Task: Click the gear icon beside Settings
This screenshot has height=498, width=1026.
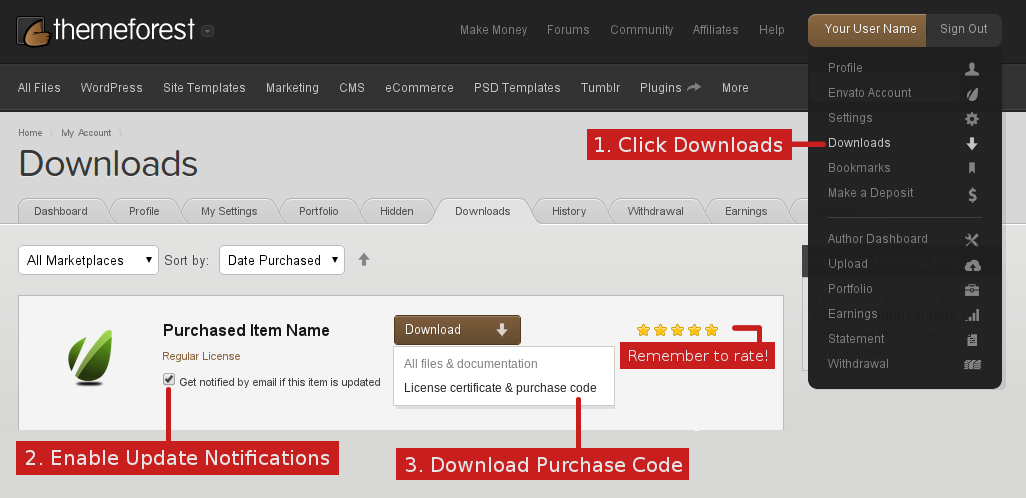Action: (971, 119)
